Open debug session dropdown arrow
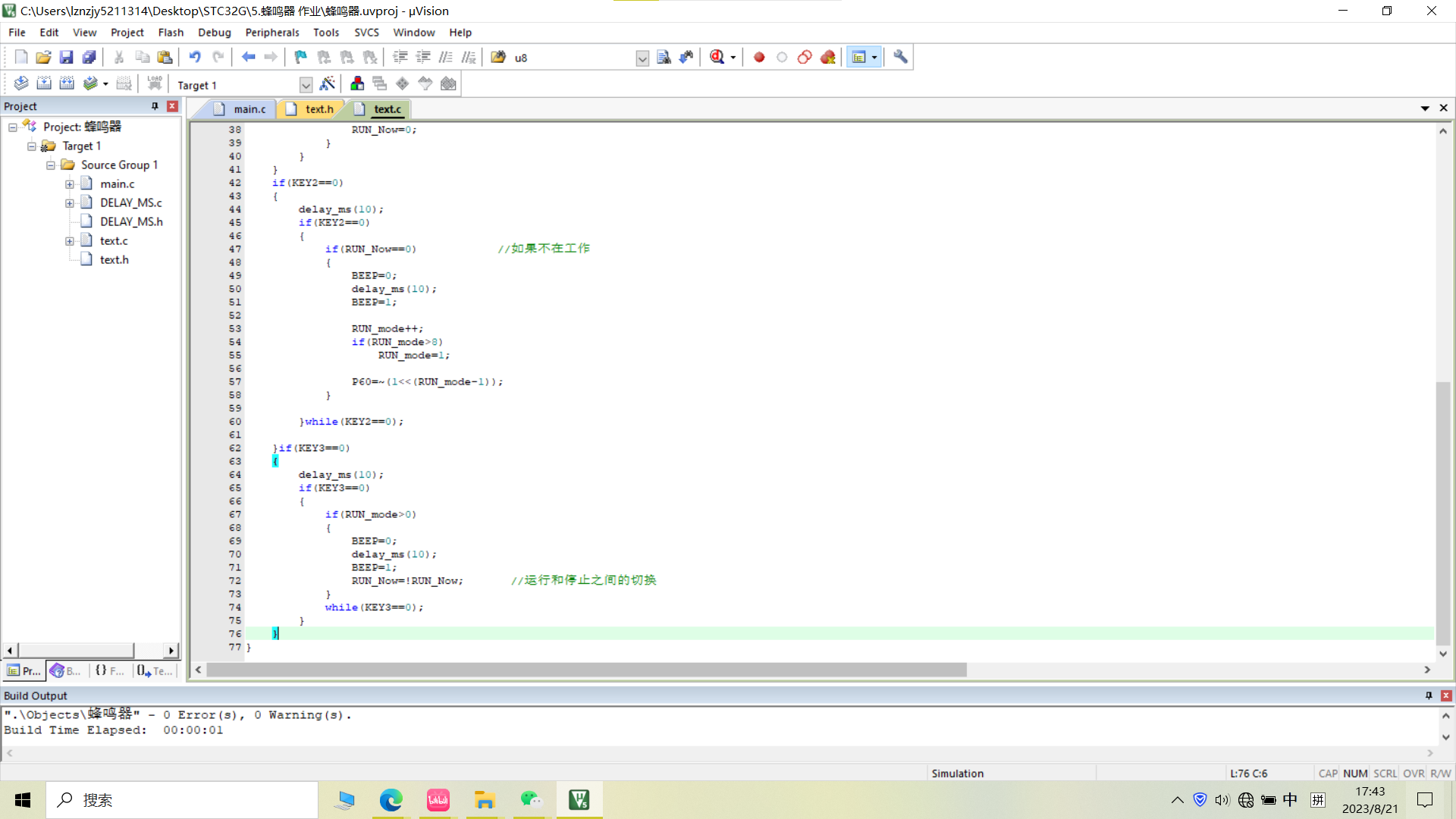Viewport: 1456px width, 819px height. point(733,58)
